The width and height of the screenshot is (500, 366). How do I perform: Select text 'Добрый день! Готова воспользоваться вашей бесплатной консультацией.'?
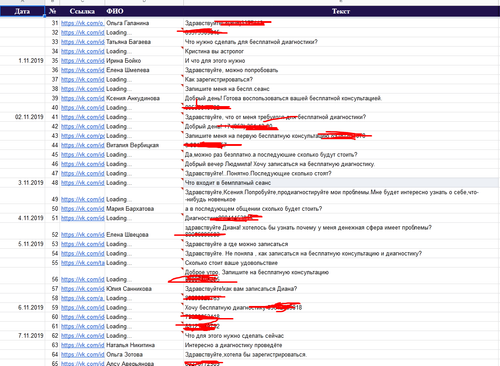click(x=283, y=98)
